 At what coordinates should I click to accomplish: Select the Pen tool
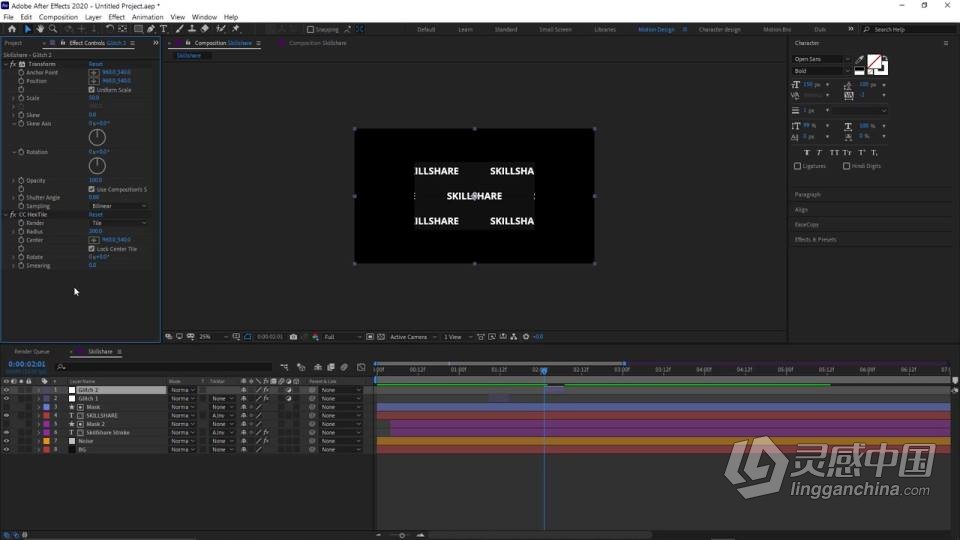151,29
